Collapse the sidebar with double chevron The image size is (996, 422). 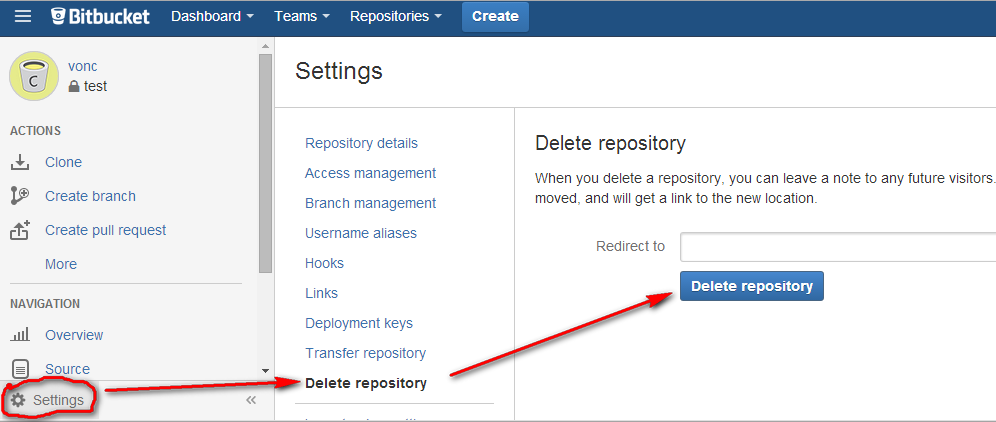pos(251,400)
